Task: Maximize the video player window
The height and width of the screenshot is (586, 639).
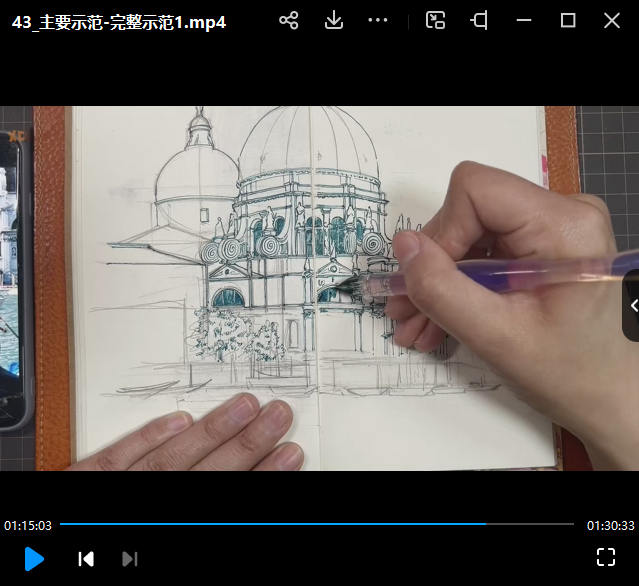Action: (x=568, y=21)
